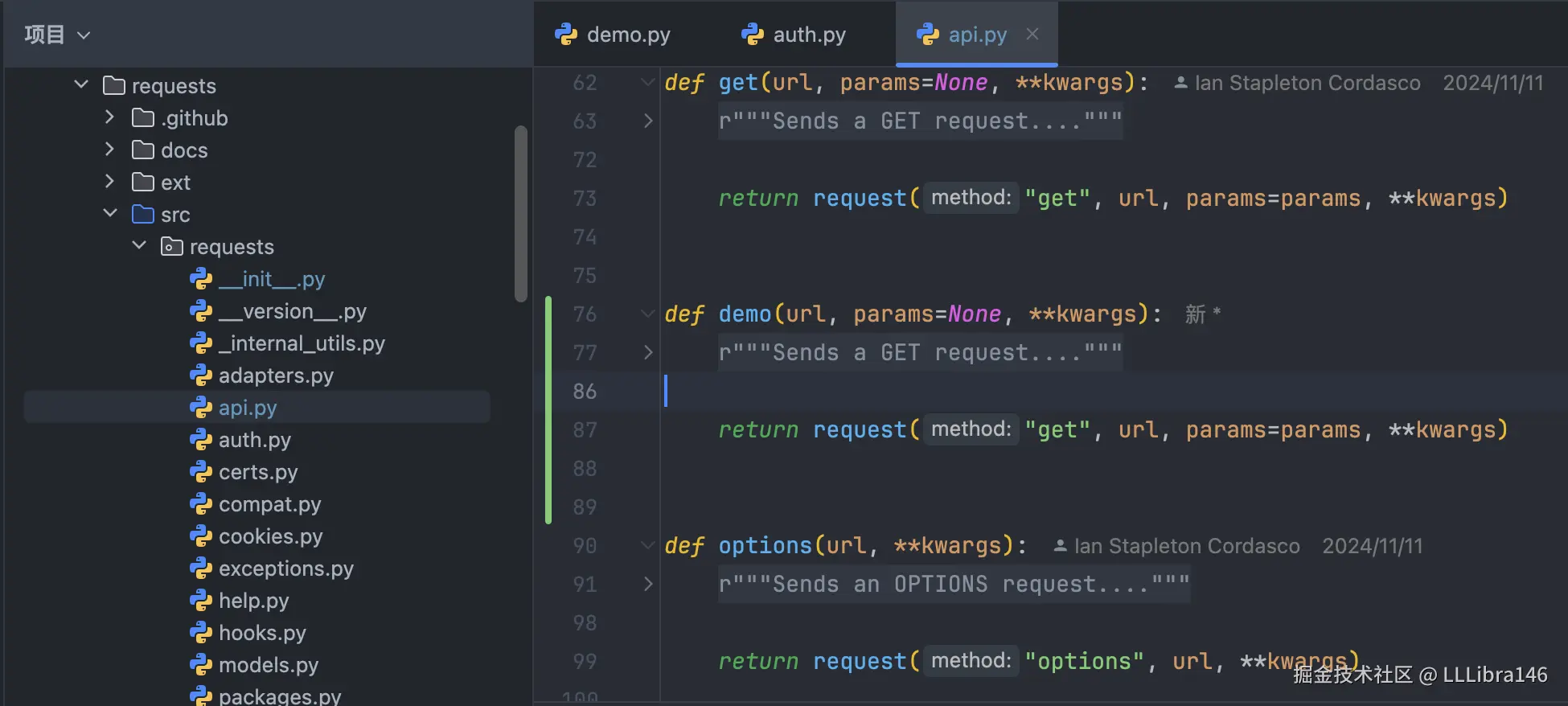The image size is (1568, 706).
Task: Click Python icon next to compat.py
Action: (201, 504)
